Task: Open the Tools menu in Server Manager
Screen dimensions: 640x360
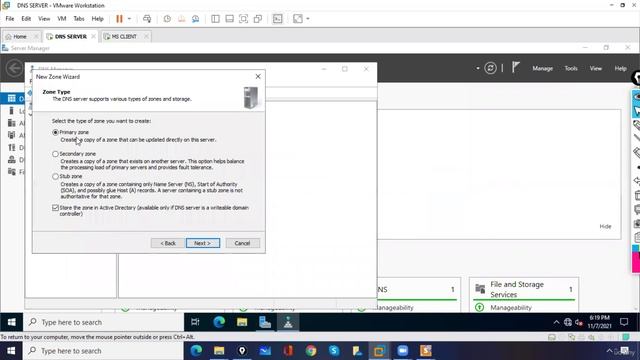Action: coord(571,69)
